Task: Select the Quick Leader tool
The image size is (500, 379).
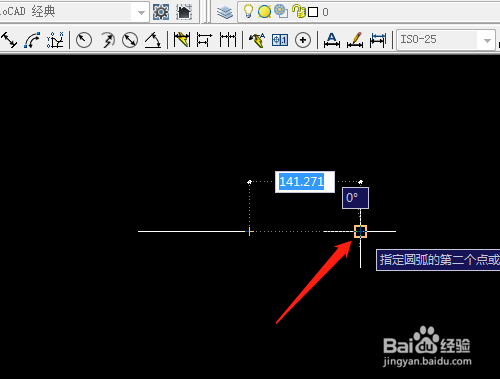Action: [x=257, y=40]
